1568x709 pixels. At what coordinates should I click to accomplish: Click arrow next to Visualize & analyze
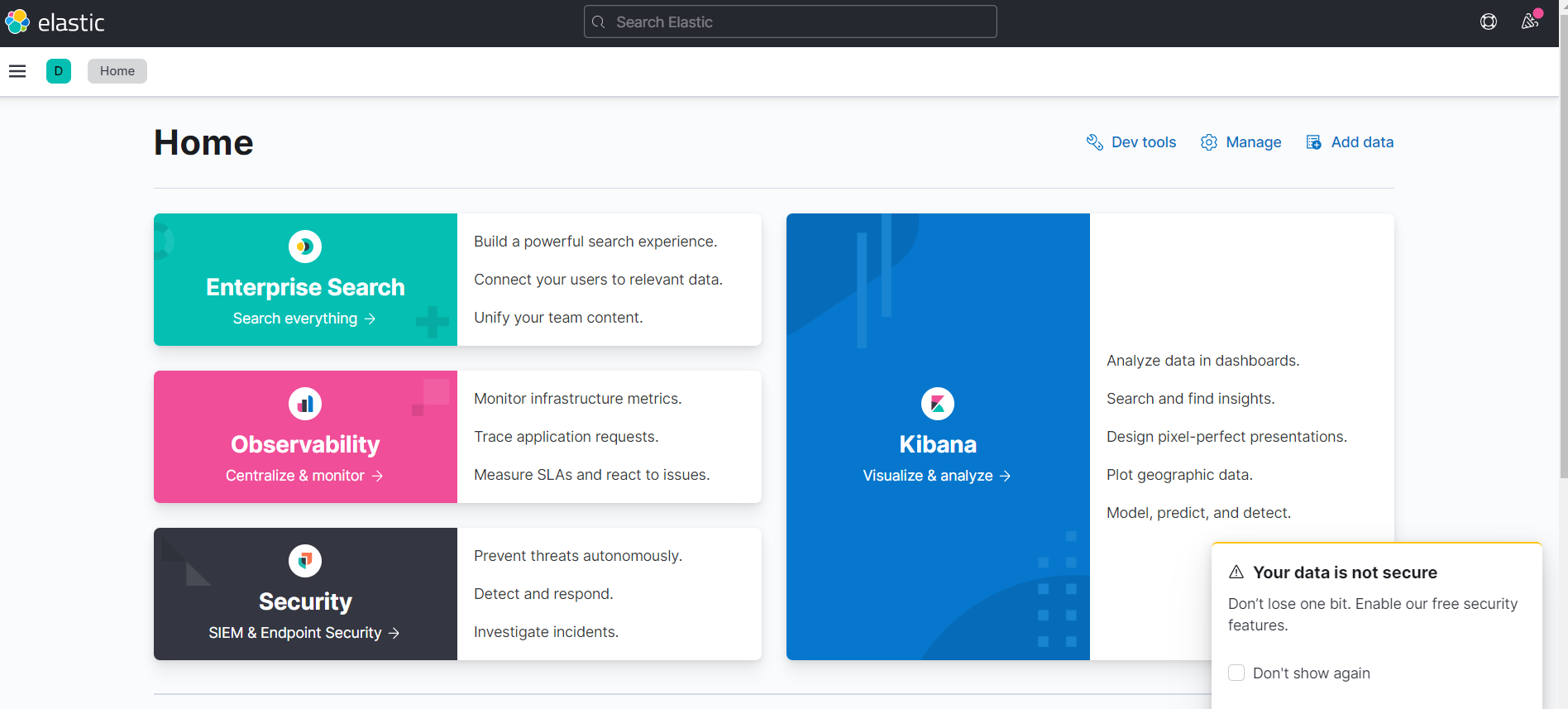(1006, 476)
